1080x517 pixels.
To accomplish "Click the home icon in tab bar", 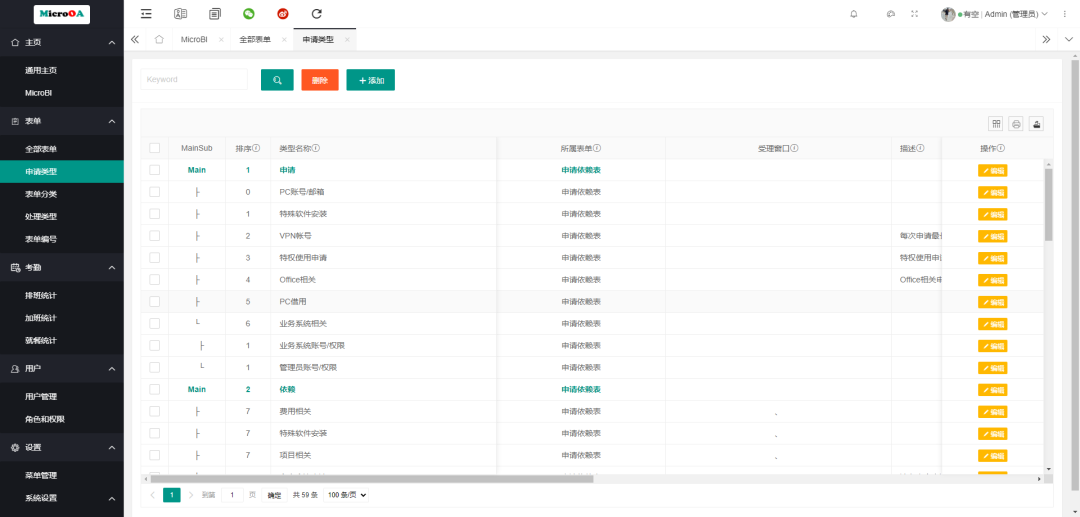I will 159,39.
